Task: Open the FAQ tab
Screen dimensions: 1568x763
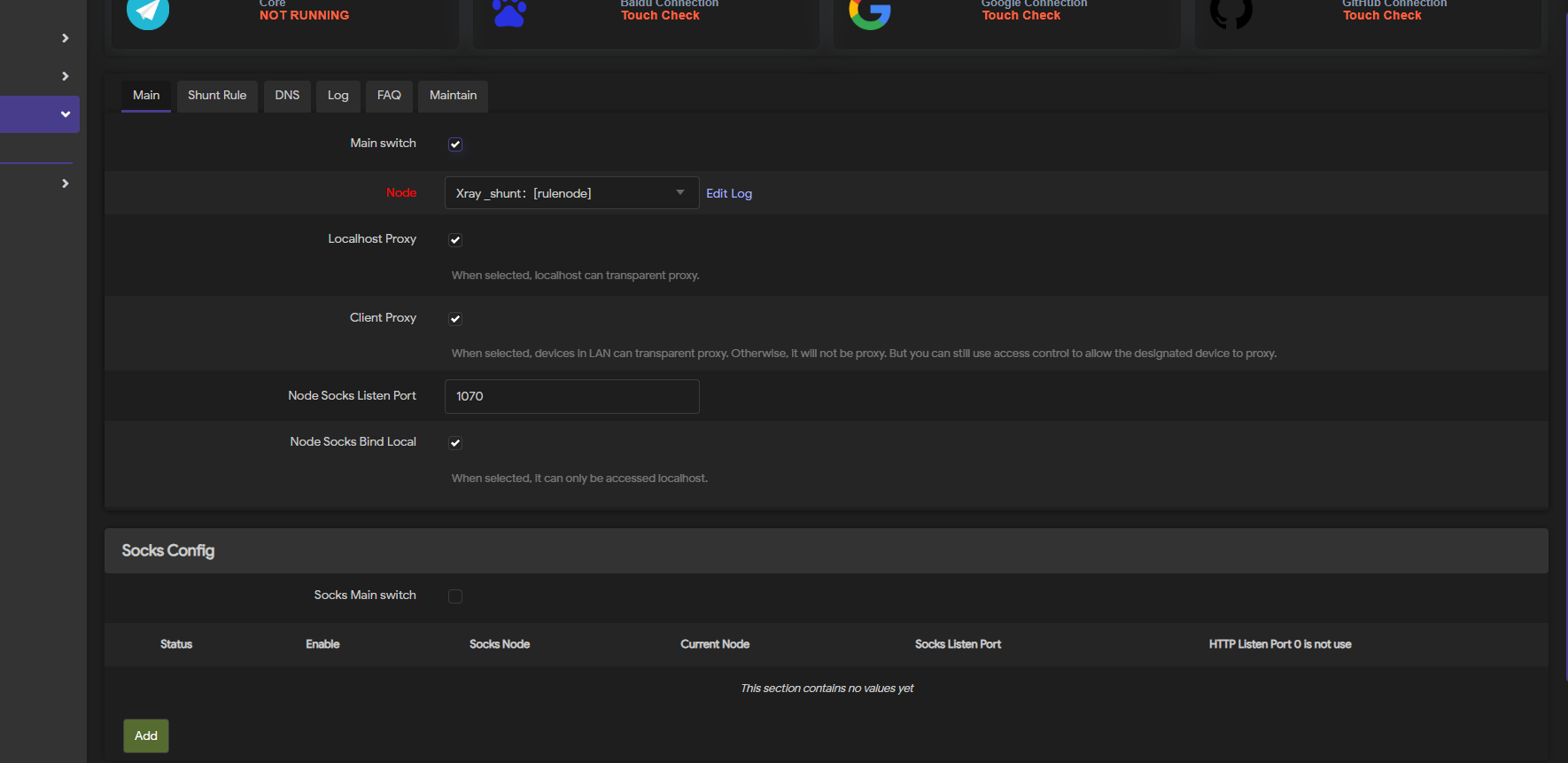Action: point(389,96)
